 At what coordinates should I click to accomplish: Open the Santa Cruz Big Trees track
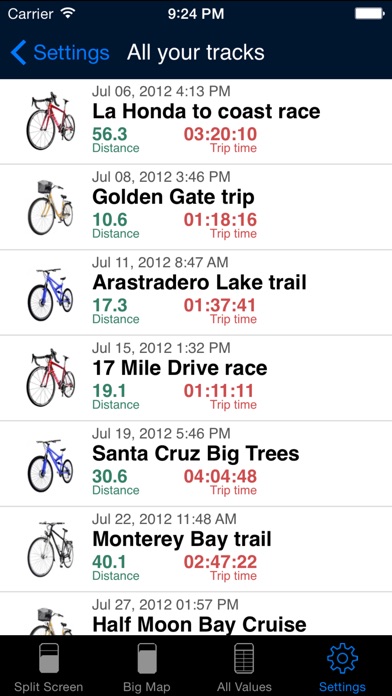tap(196, 463)
